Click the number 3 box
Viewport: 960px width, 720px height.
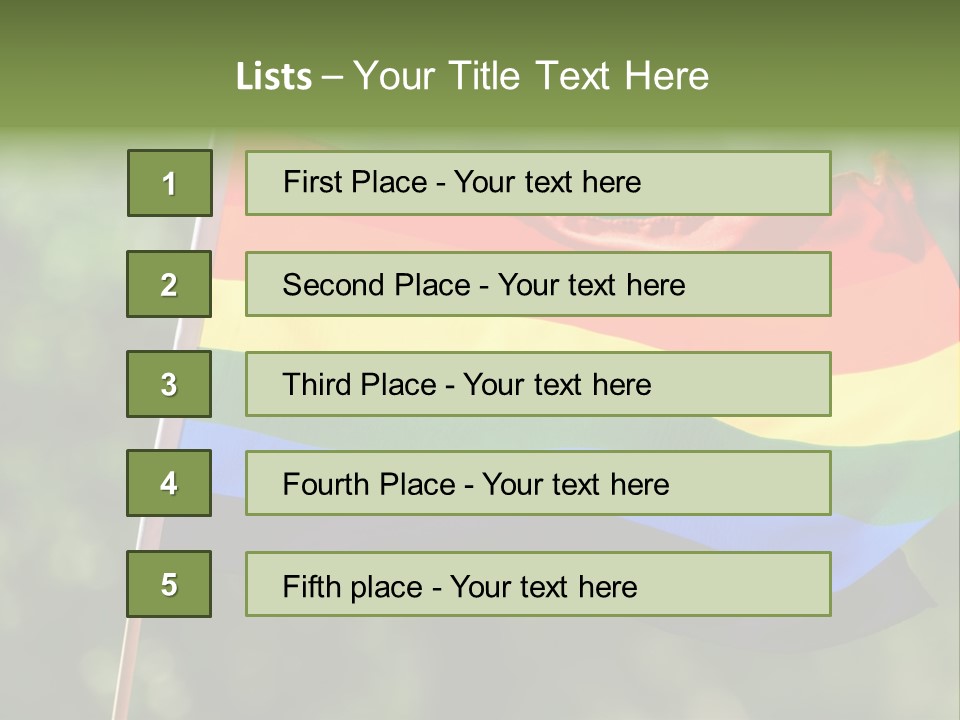tap(169, 384)
